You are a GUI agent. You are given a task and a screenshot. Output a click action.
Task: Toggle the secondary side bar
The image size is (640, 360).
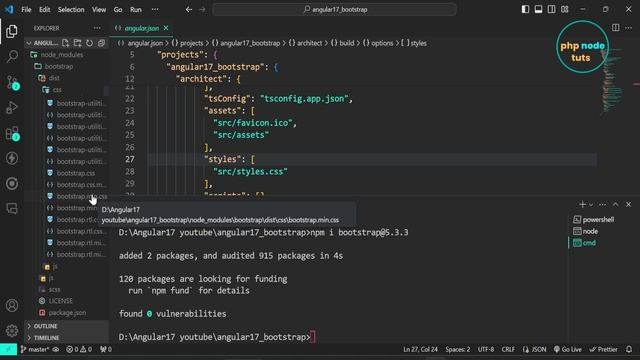point(551,9)
